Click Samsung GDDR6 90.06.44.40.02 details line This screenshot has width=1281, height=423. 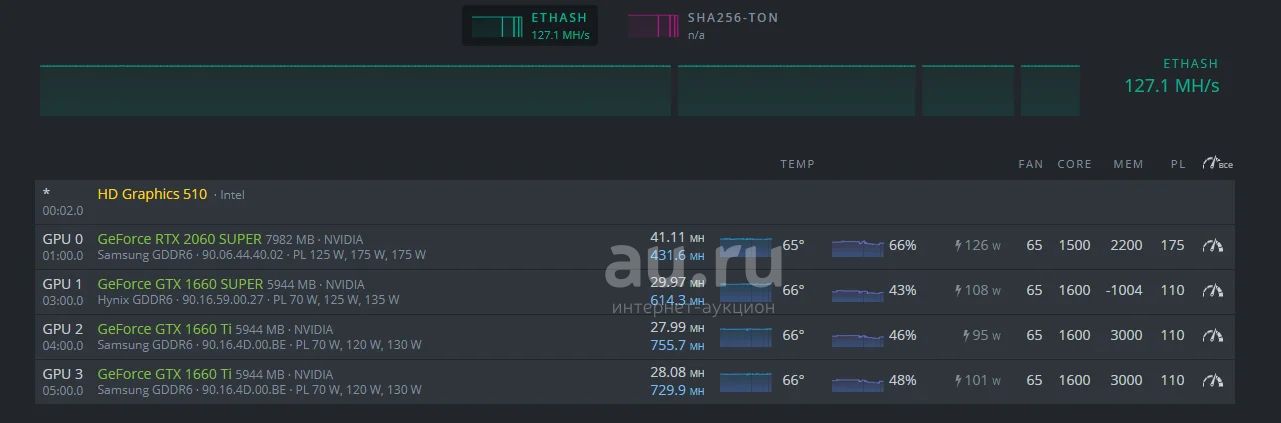[x=261, y=255]
